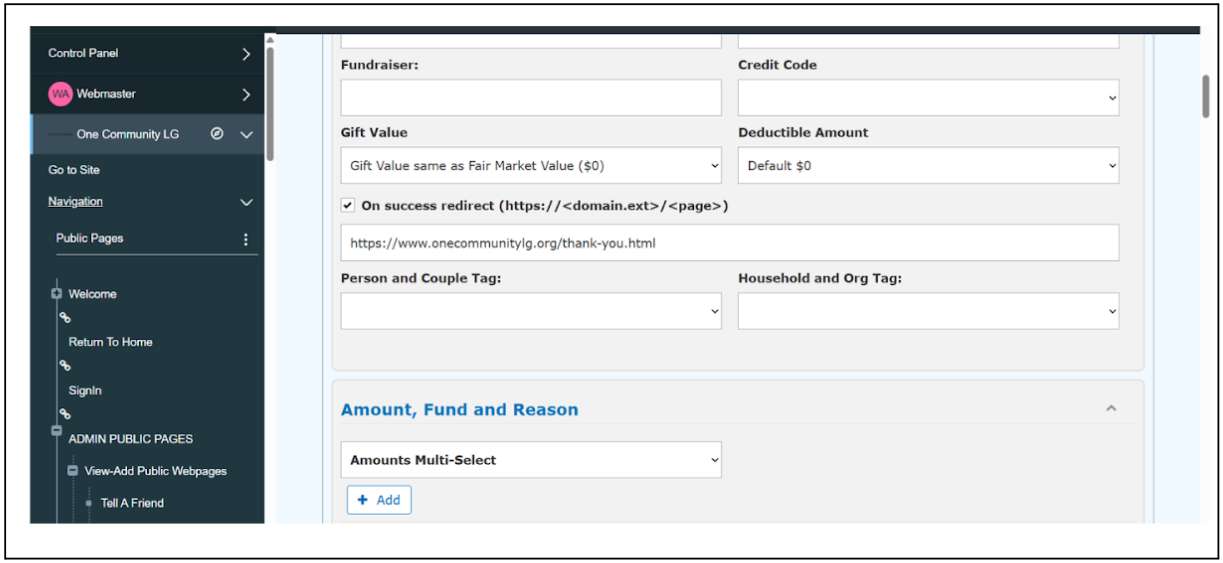Click the link icon above SignIn
This screenshot has width=1223, height=563.
65,366
